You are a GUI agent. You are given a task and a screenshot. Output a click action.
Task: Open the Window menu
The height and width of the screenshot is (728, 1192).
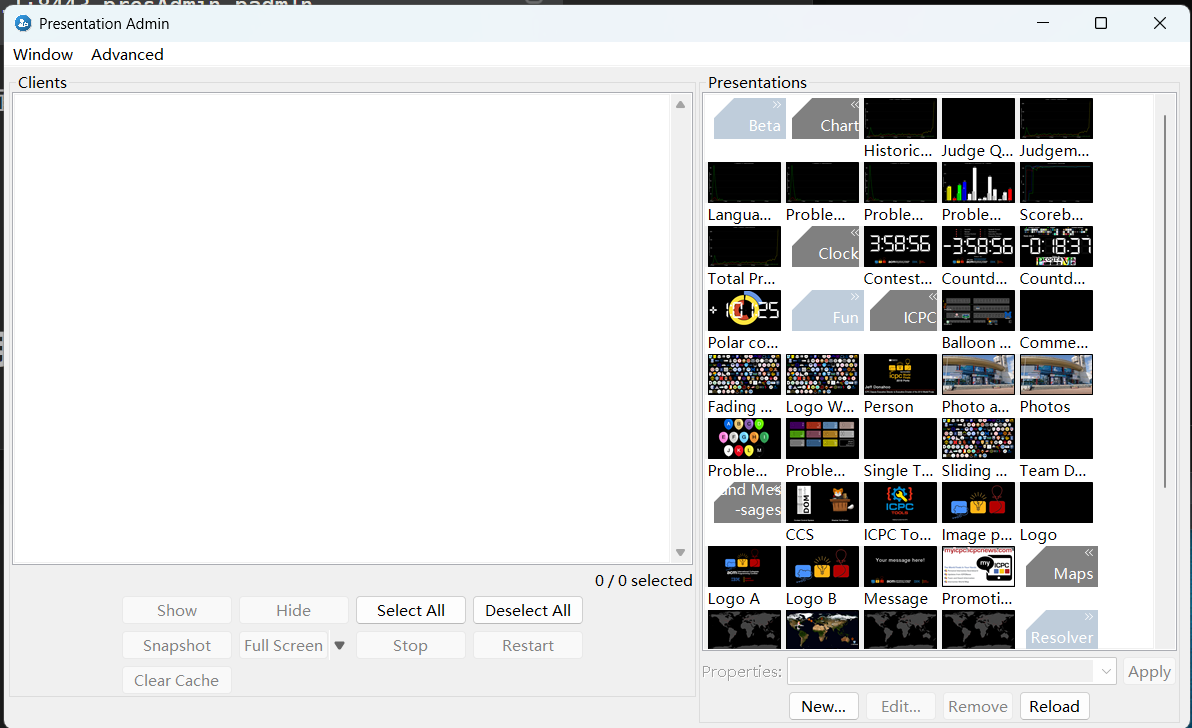click(x=43, y=55)
